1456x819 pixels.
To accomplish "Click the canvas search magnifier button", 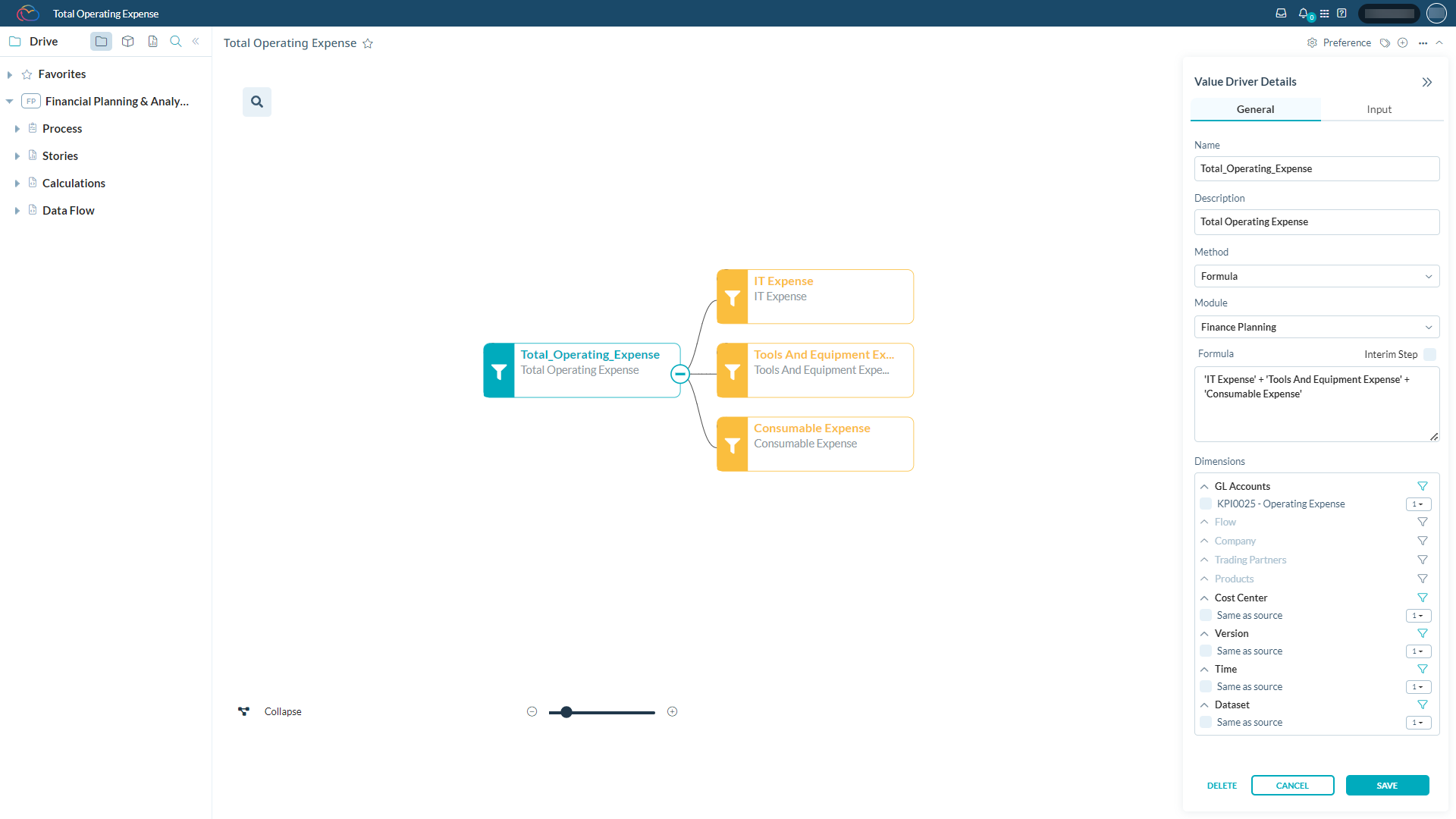I will click(257, 102).
